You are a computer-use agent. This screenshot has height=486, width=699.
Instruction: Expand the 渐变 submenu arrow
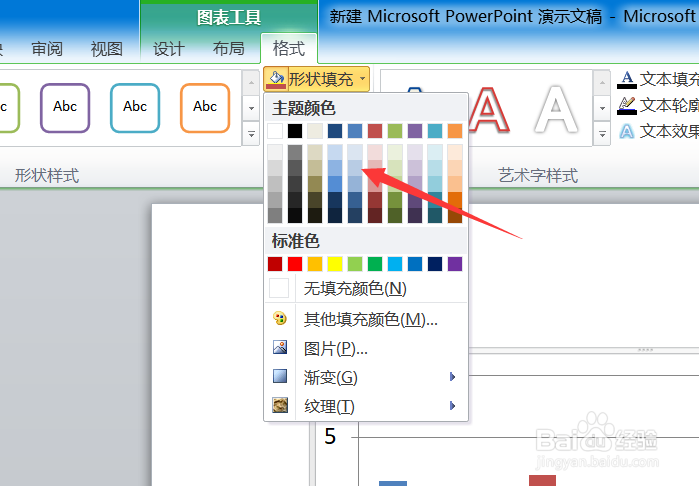click(x=452, y=377)
